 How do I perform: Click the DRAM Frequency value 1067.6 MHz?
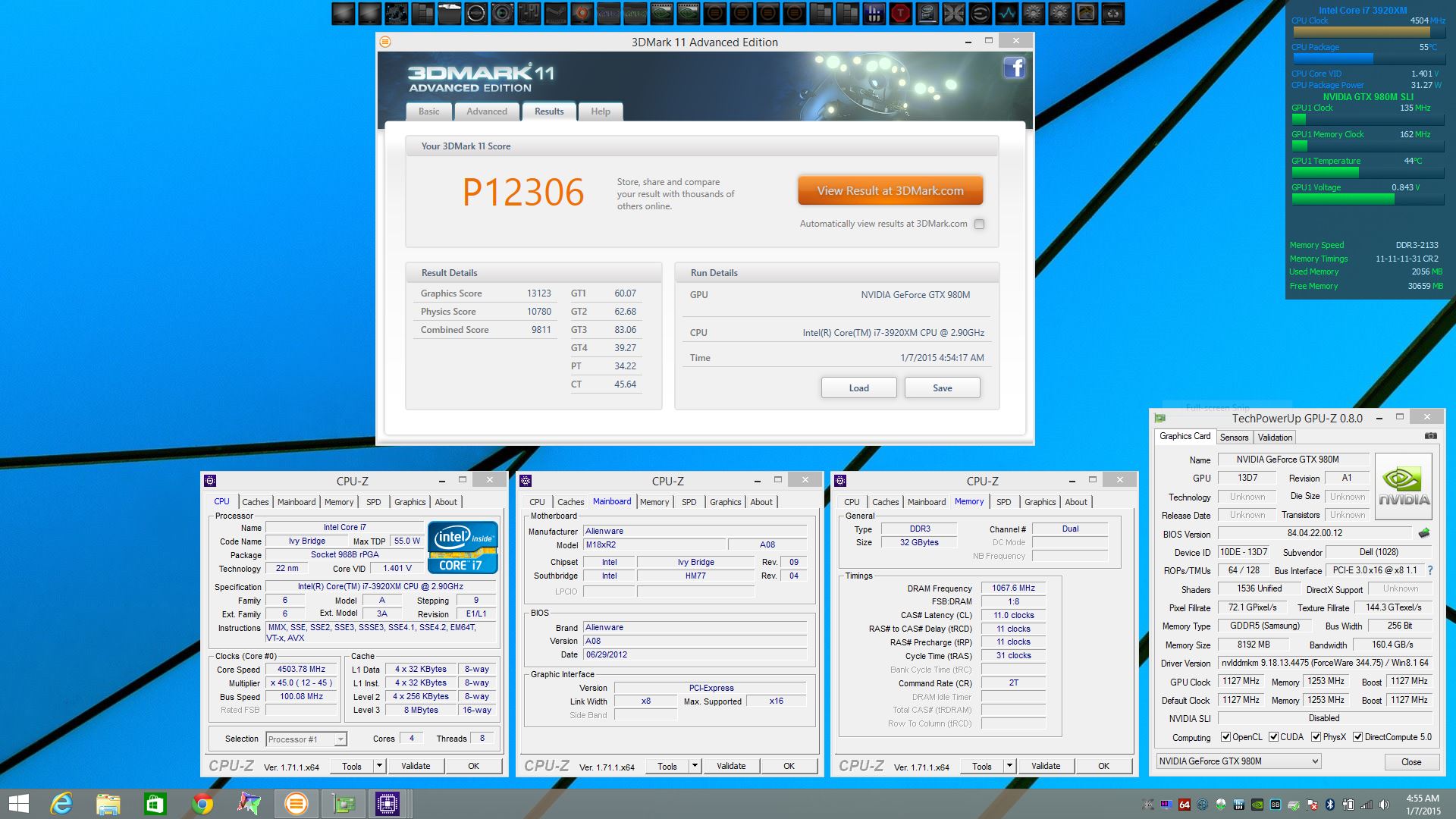(x=1013, y=588)
